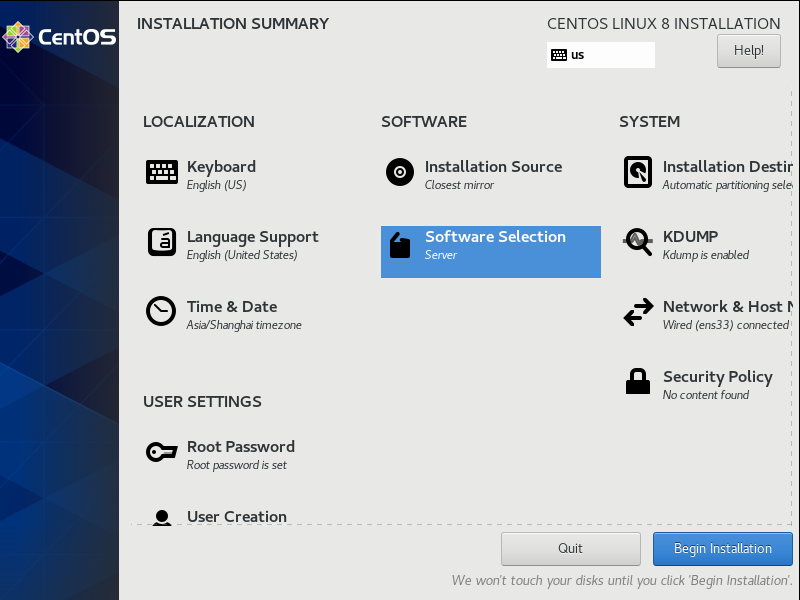Open Time & Date settings label
Viewport: 800px width, 600px height.
[x=232, y=307]
